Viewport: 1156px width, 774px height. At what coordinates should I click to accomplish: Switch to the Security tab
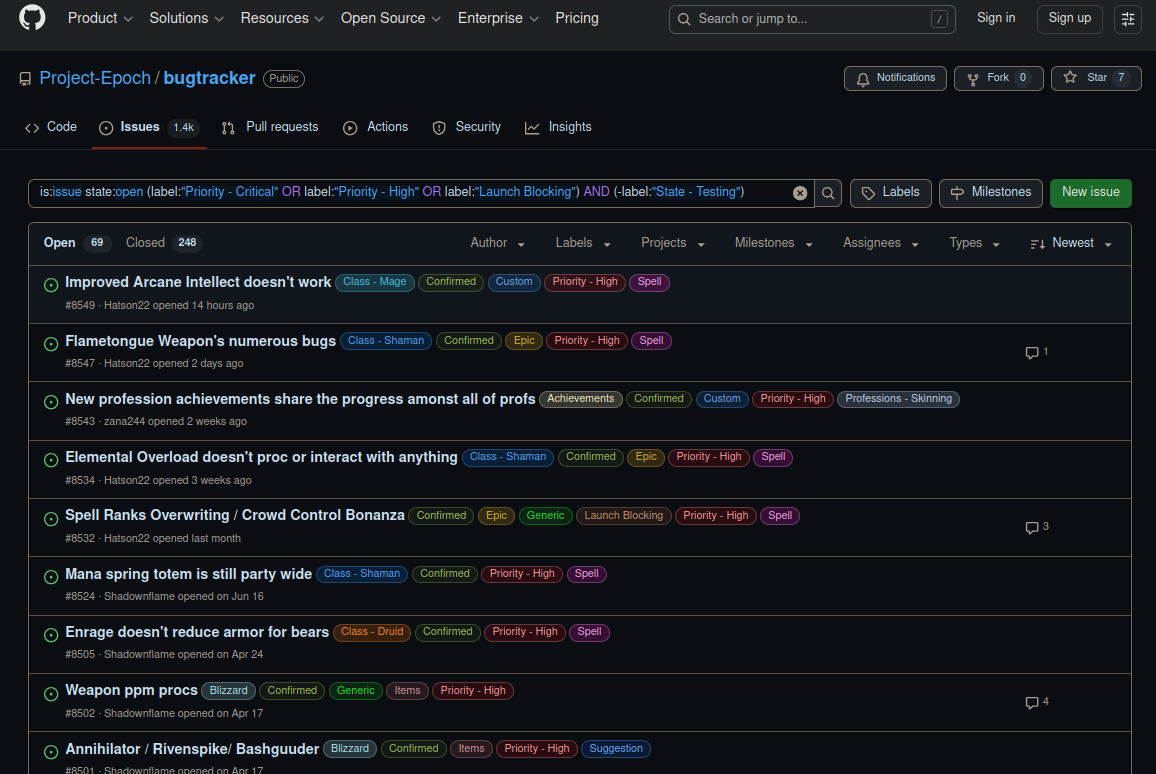coord(467,128)
